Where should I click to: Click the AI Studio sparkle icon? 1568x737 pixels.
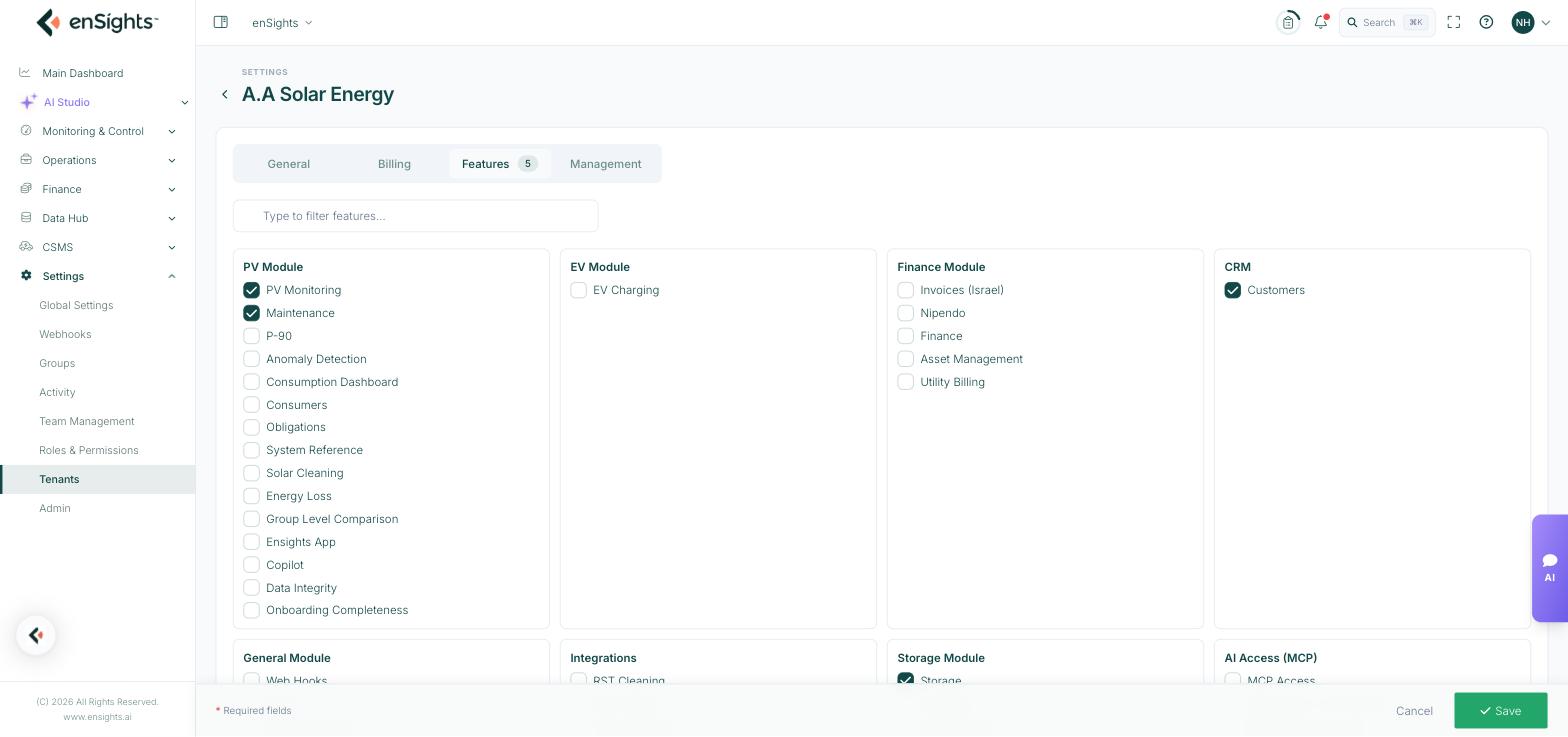point(28,102)
